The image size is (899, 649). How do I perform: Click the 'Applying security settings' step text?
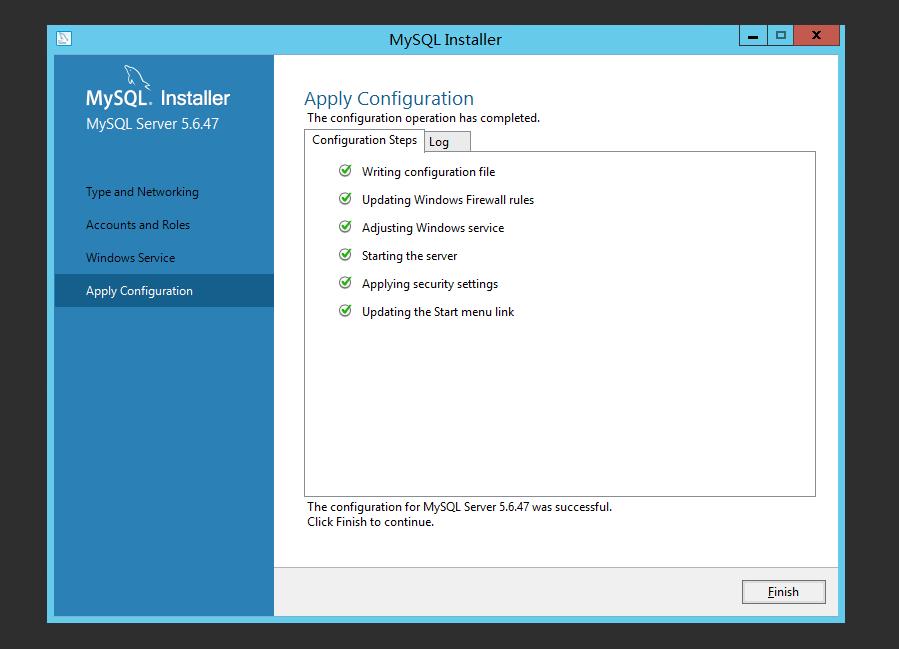click(x=429, y=284)
